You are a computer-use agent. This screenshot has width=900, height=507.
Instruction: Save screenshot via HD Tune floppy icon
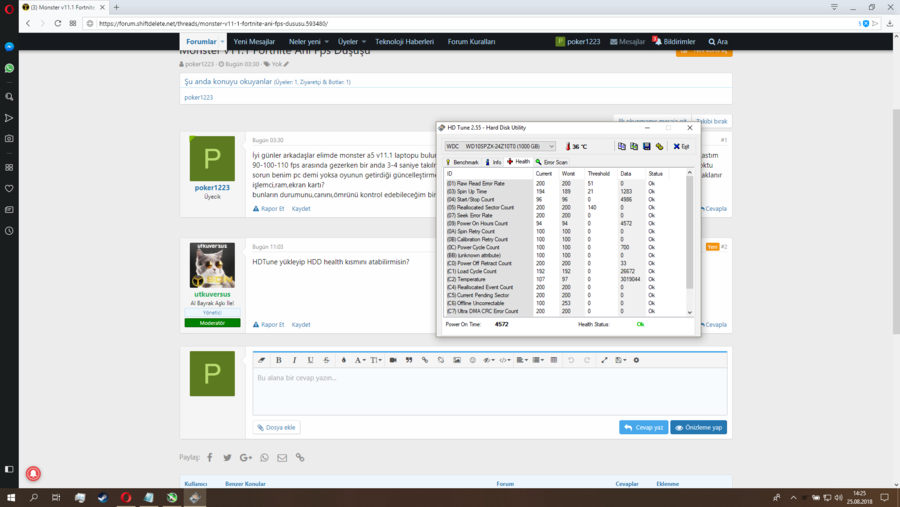click(x=646, y=146)
